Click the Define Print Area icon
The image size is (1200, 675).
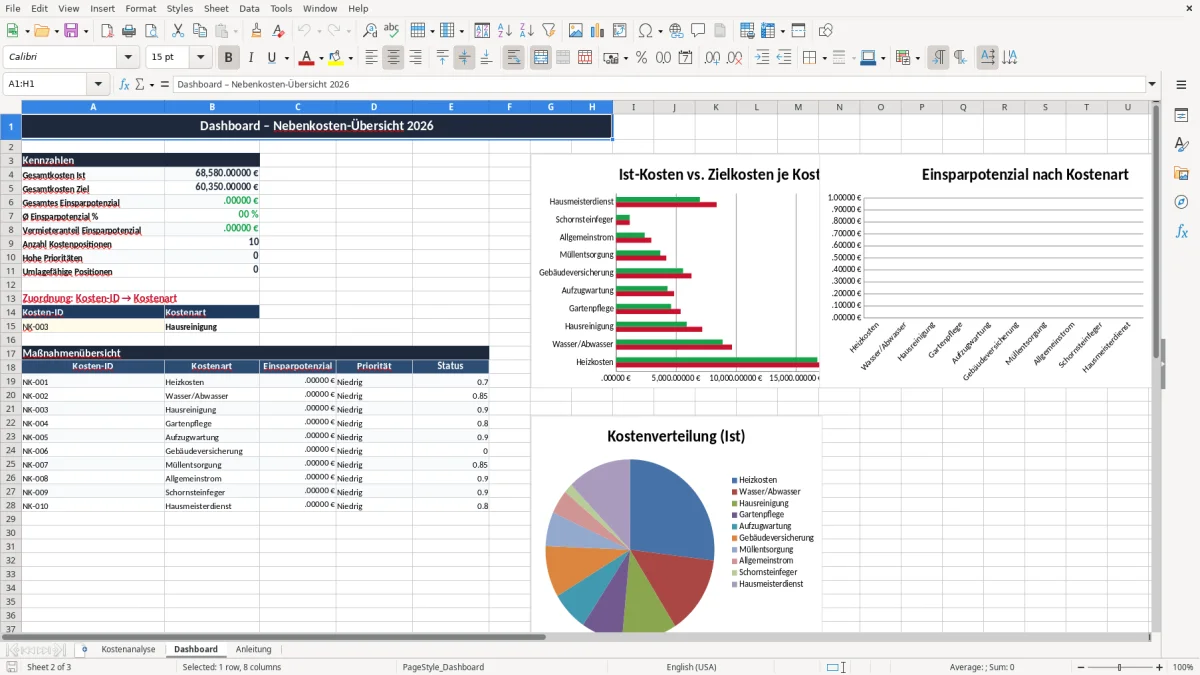[x=748, y=31]
